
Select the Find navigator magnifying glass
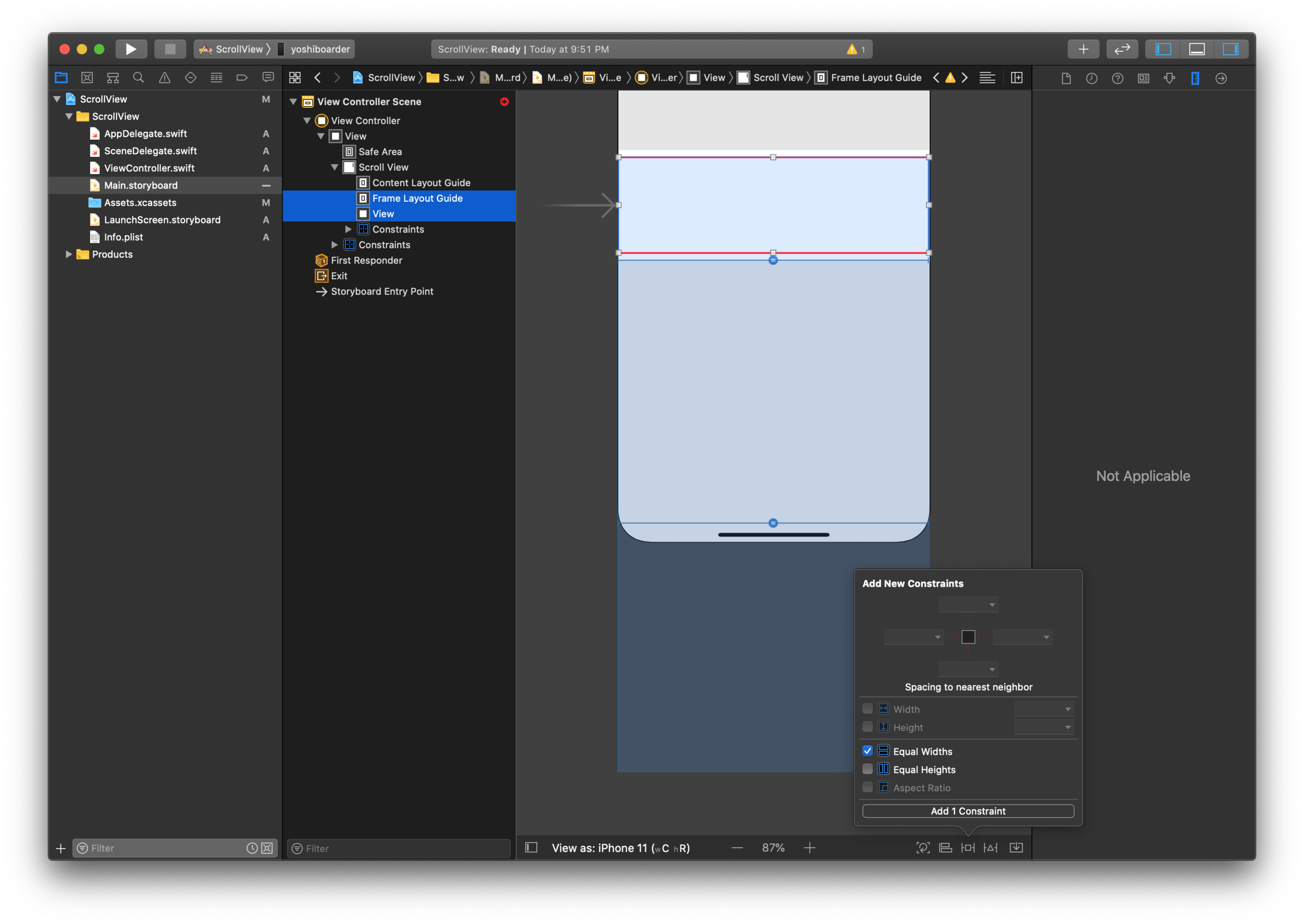click(x=139, y=78)
